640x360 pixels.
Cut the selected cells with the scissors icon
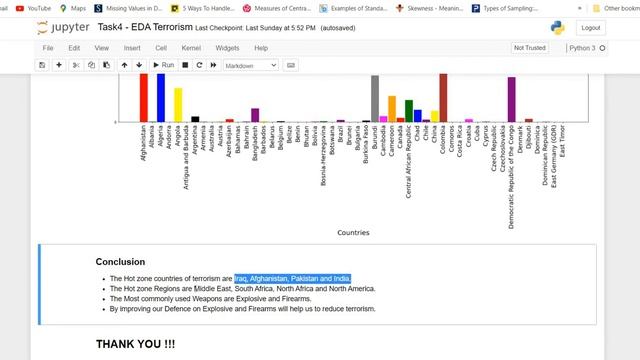[x=76, y=65]
